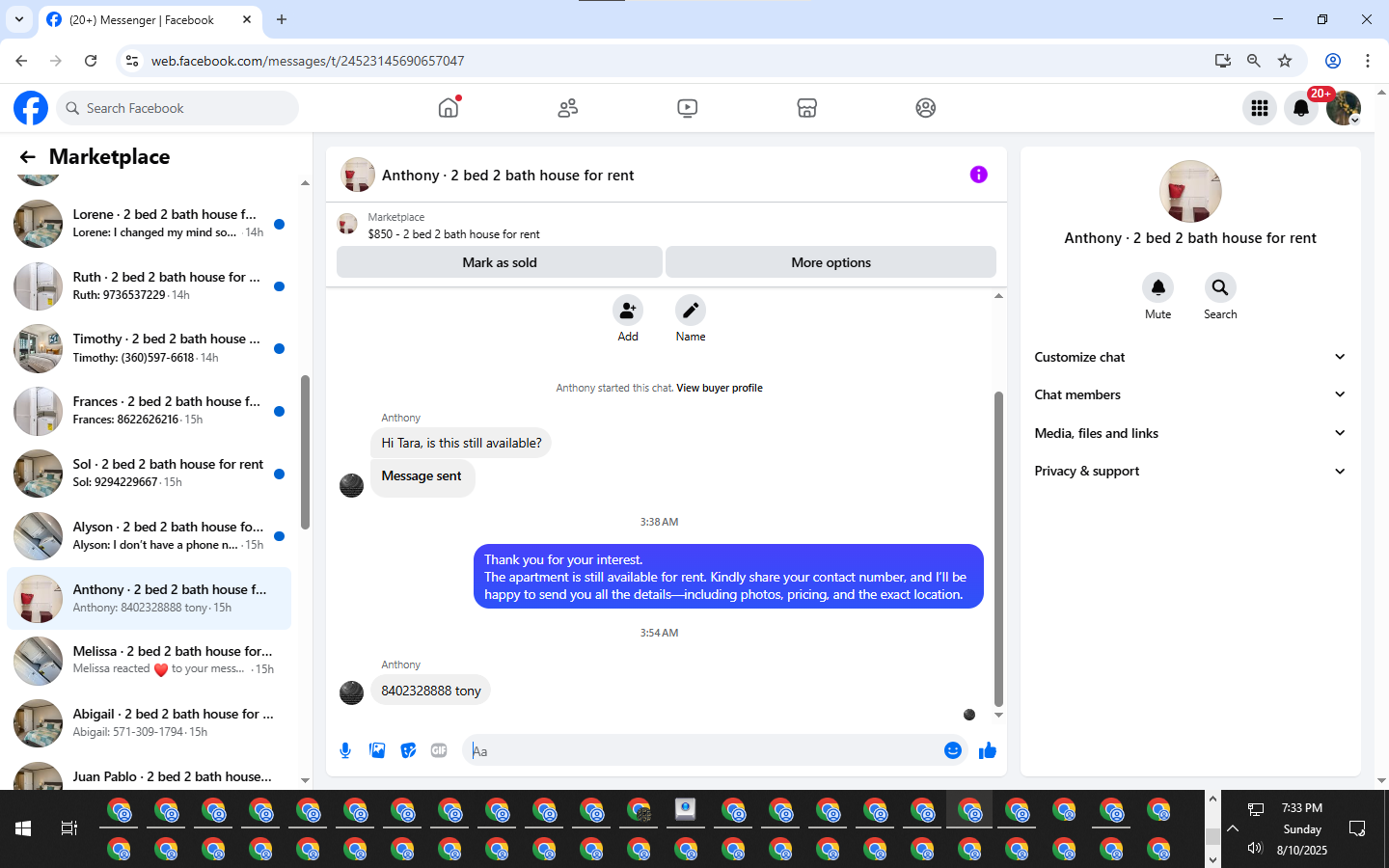
Task: Edit the chat name with pencil icon
Action: tap(691, 311)
